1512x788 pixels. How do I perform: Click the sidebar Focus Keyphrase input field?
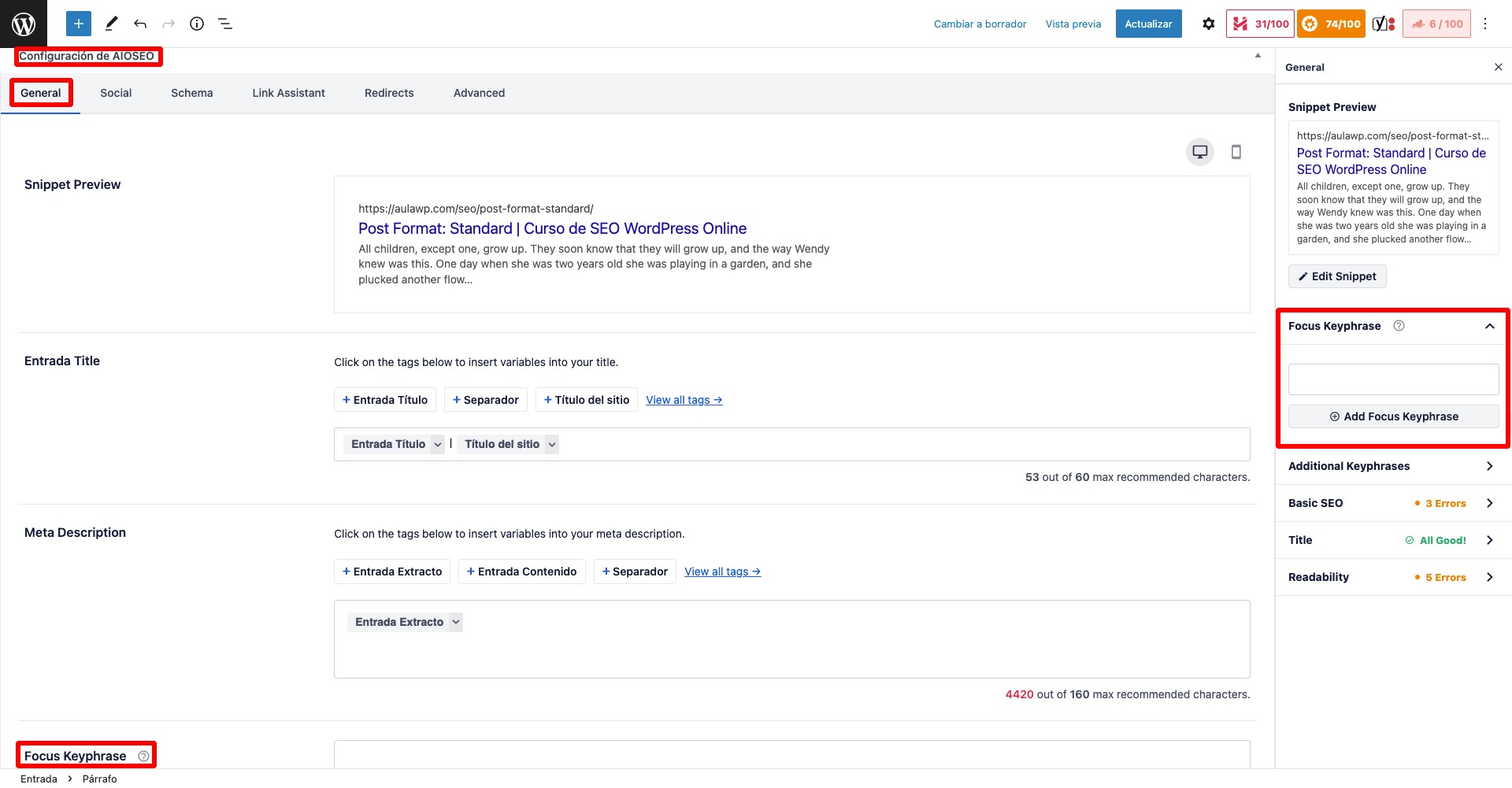(1392, 379)
